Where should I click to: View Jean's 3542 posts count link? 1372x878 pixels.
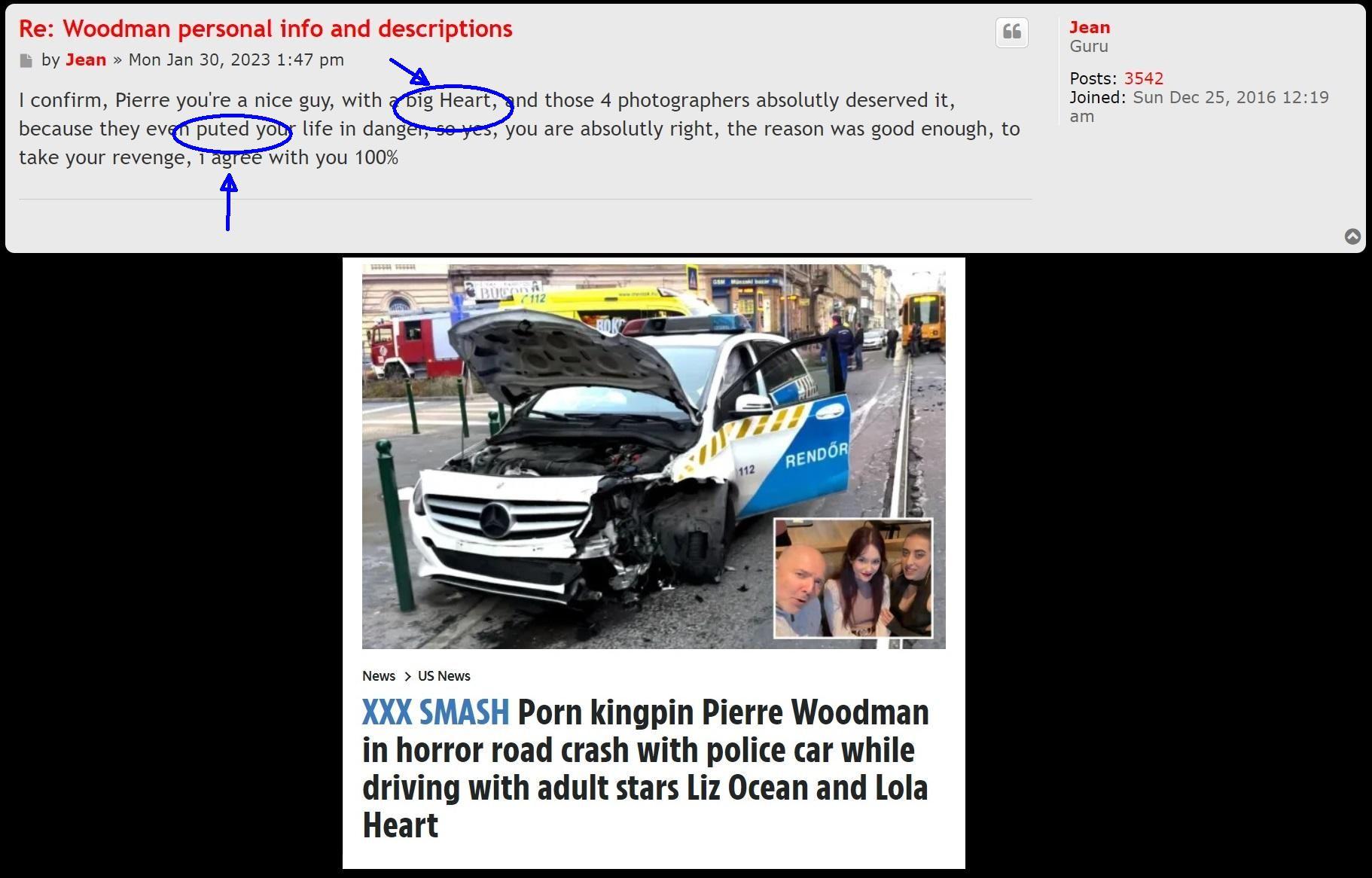pyautogui.click(x=1143, y=78)
